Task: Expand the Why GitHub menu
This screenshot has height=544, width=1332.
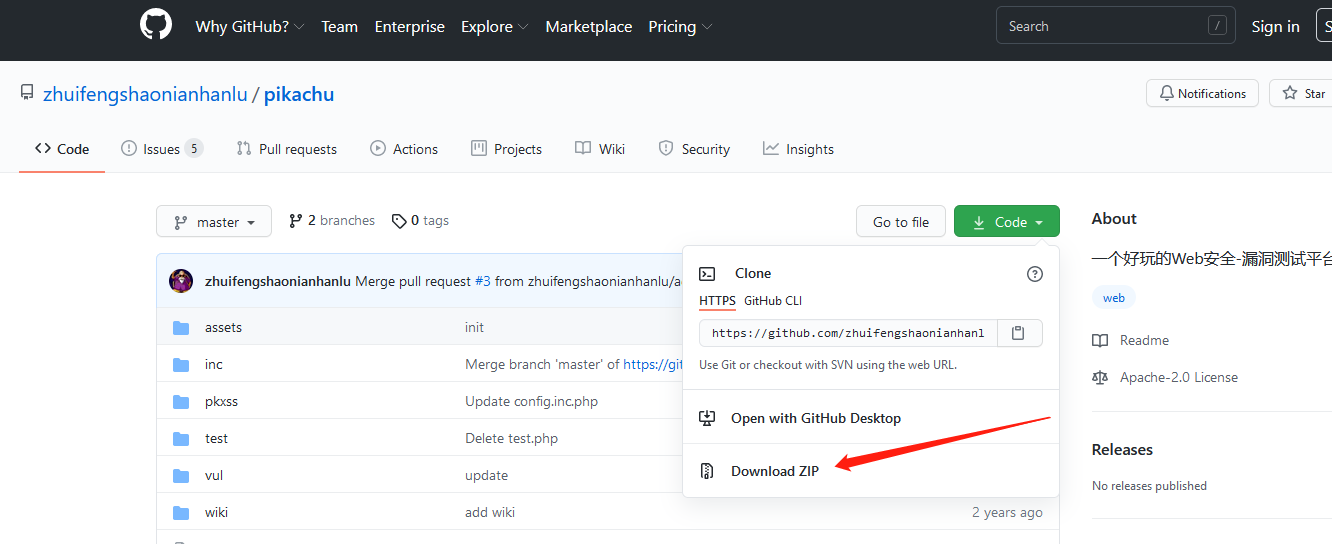Action: [249, 27]
